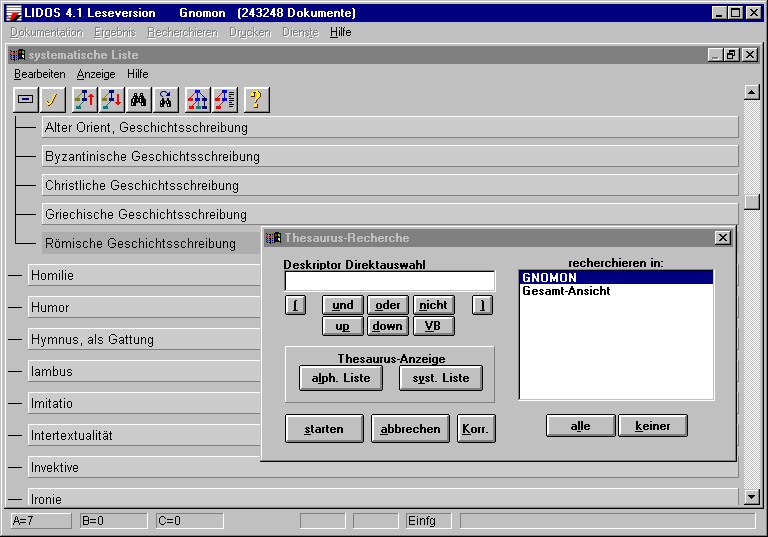
Task: Click the alle button
Action: (x=580, y=426)
